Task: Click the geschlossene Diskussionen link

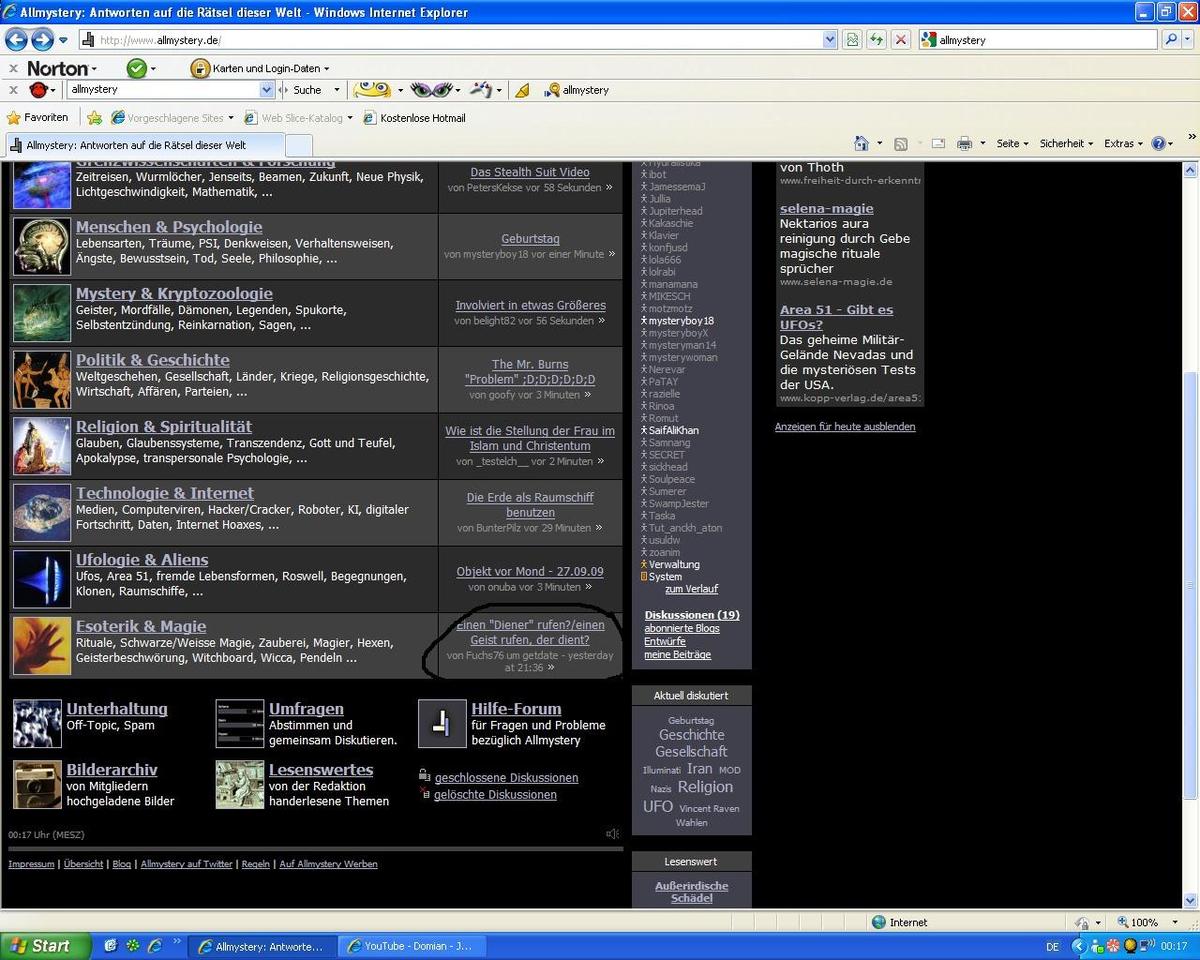Action: pyautogui.click(x=506, y=778)
